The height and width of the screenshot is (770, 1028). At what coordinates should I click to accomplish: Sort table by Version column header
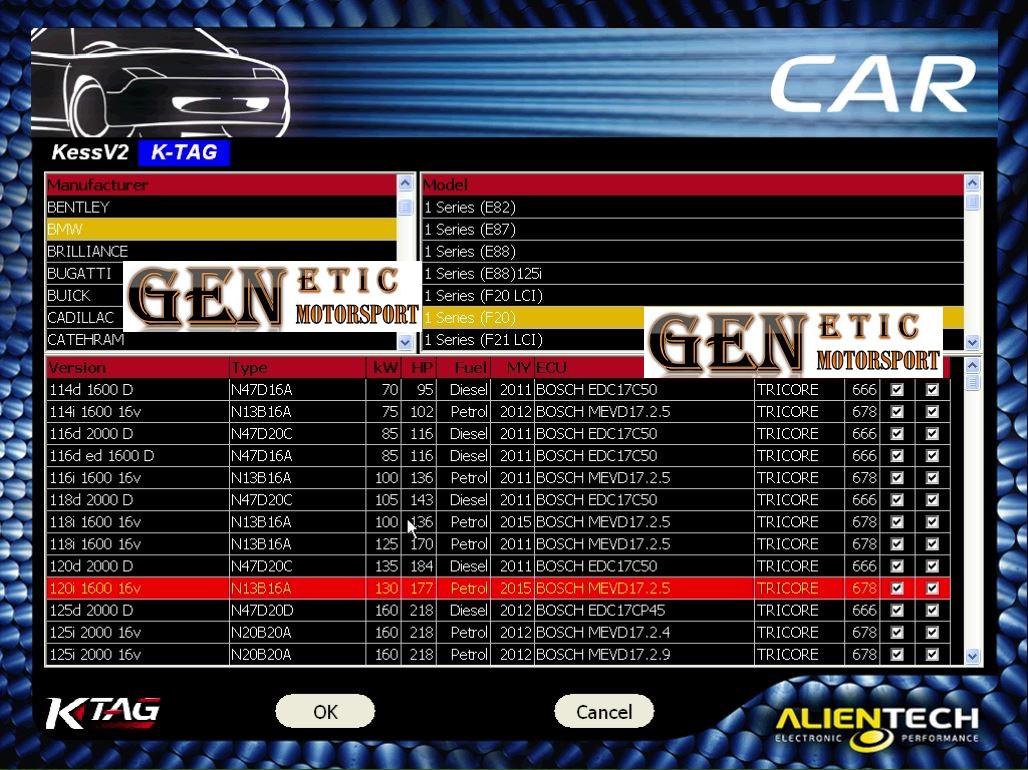click(x=137, y=368)
